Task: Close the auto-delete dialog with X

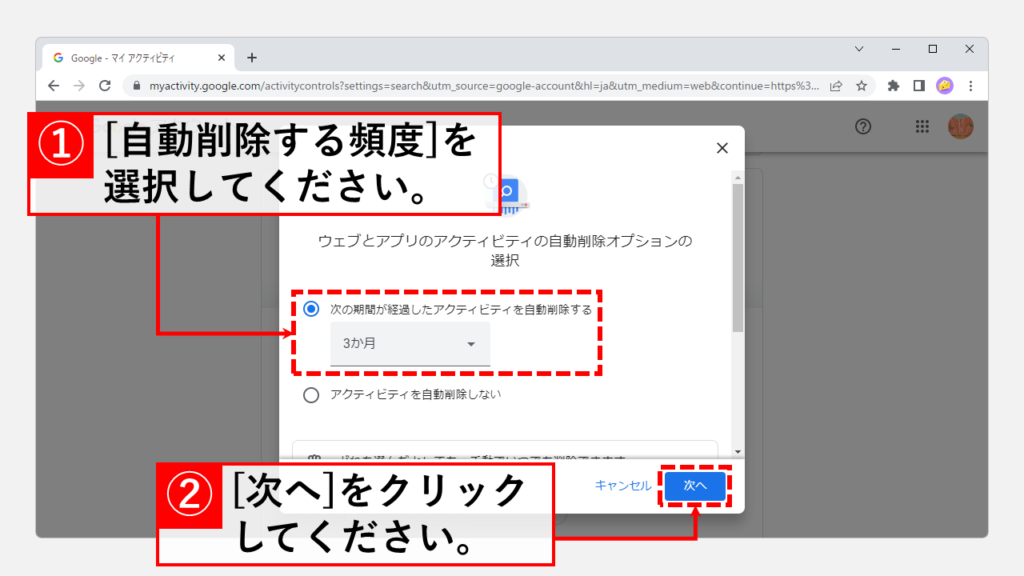Action: click(722, 148)
